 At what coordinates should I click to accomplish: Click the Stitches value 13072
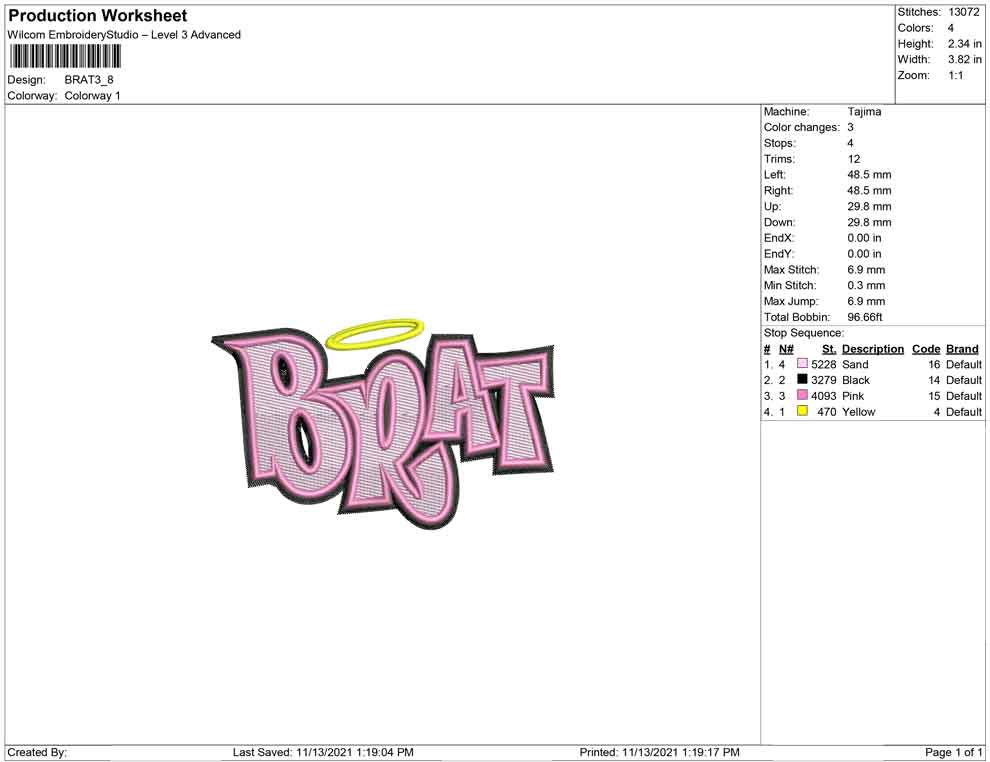pos(964,12)
